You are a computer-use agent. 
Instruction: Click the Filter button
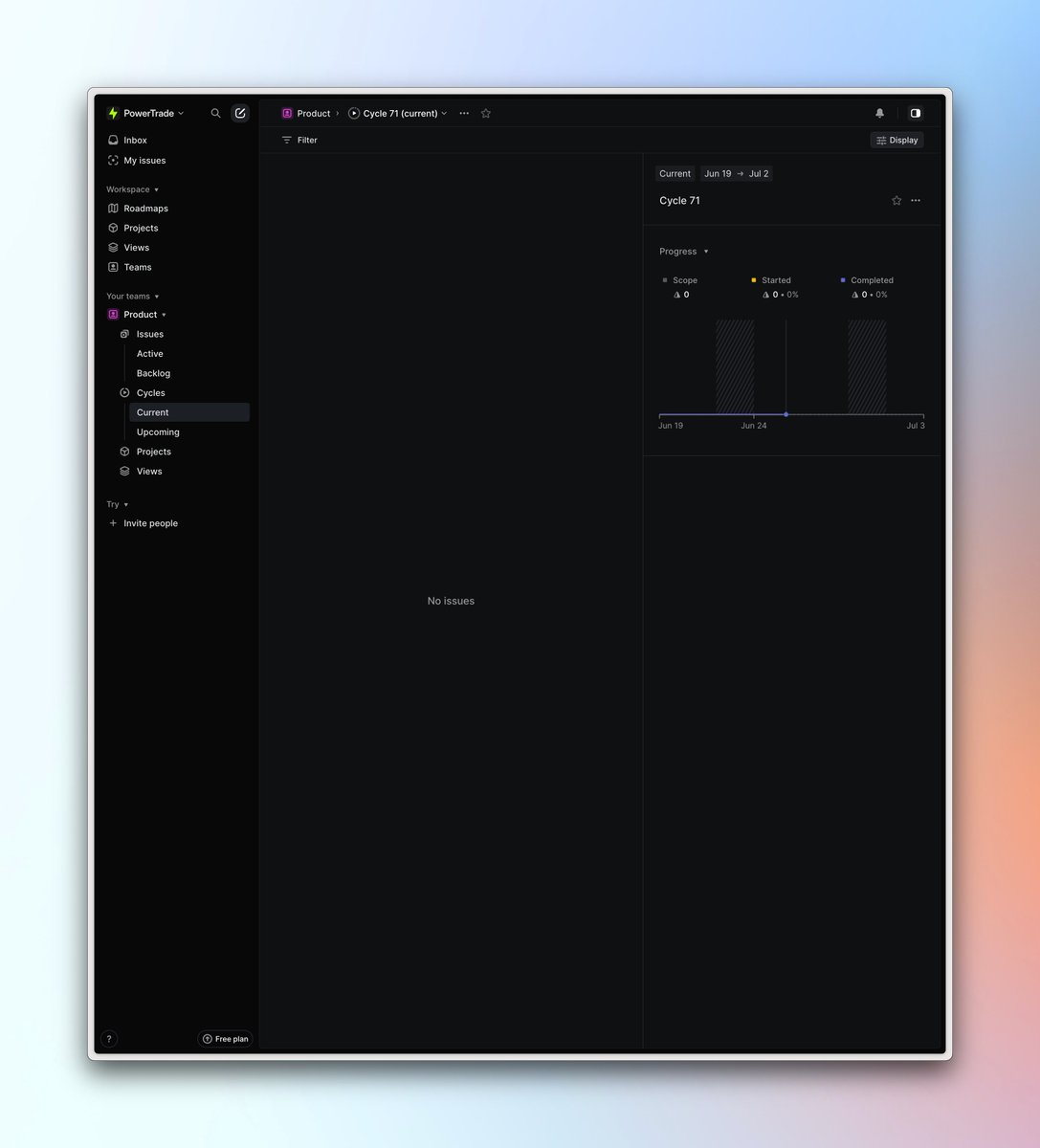pos(299,140)
